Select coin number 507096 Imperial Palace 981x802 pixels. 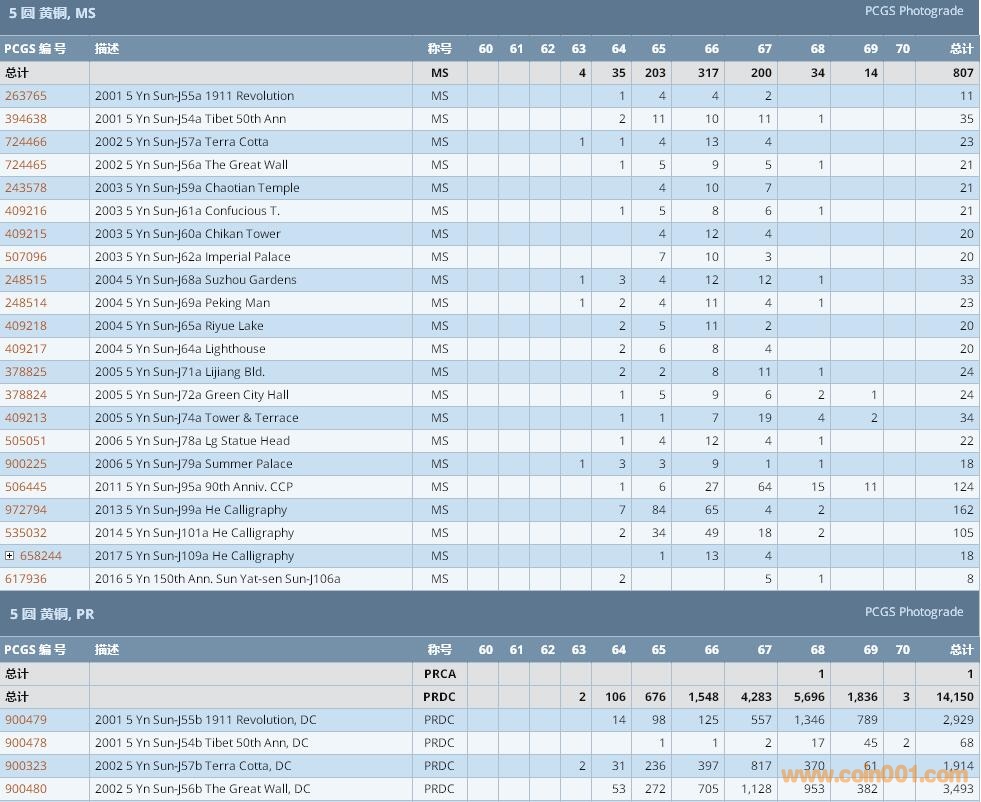tap(26, 257)
